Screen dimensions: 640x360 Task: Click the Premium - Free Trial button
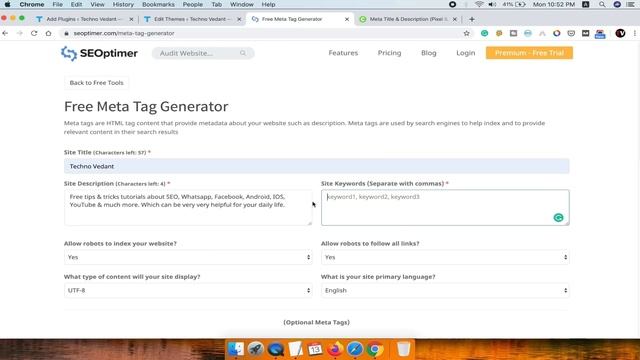click(x=529, y=53)
